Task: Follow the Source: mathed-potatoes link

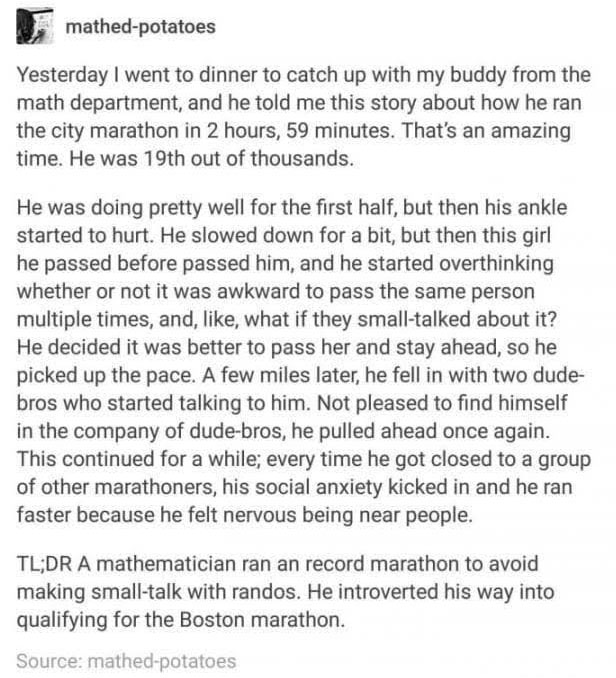Action: point(126,661)
